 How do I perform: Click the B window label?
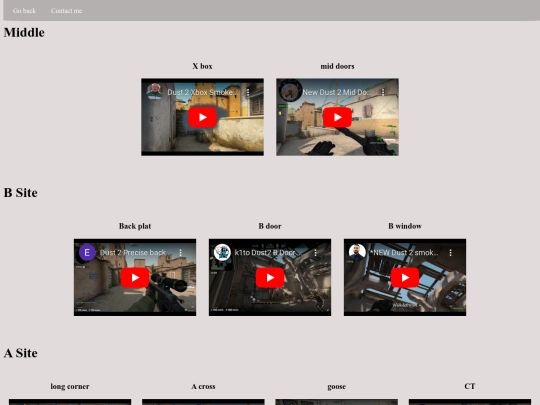405,226
